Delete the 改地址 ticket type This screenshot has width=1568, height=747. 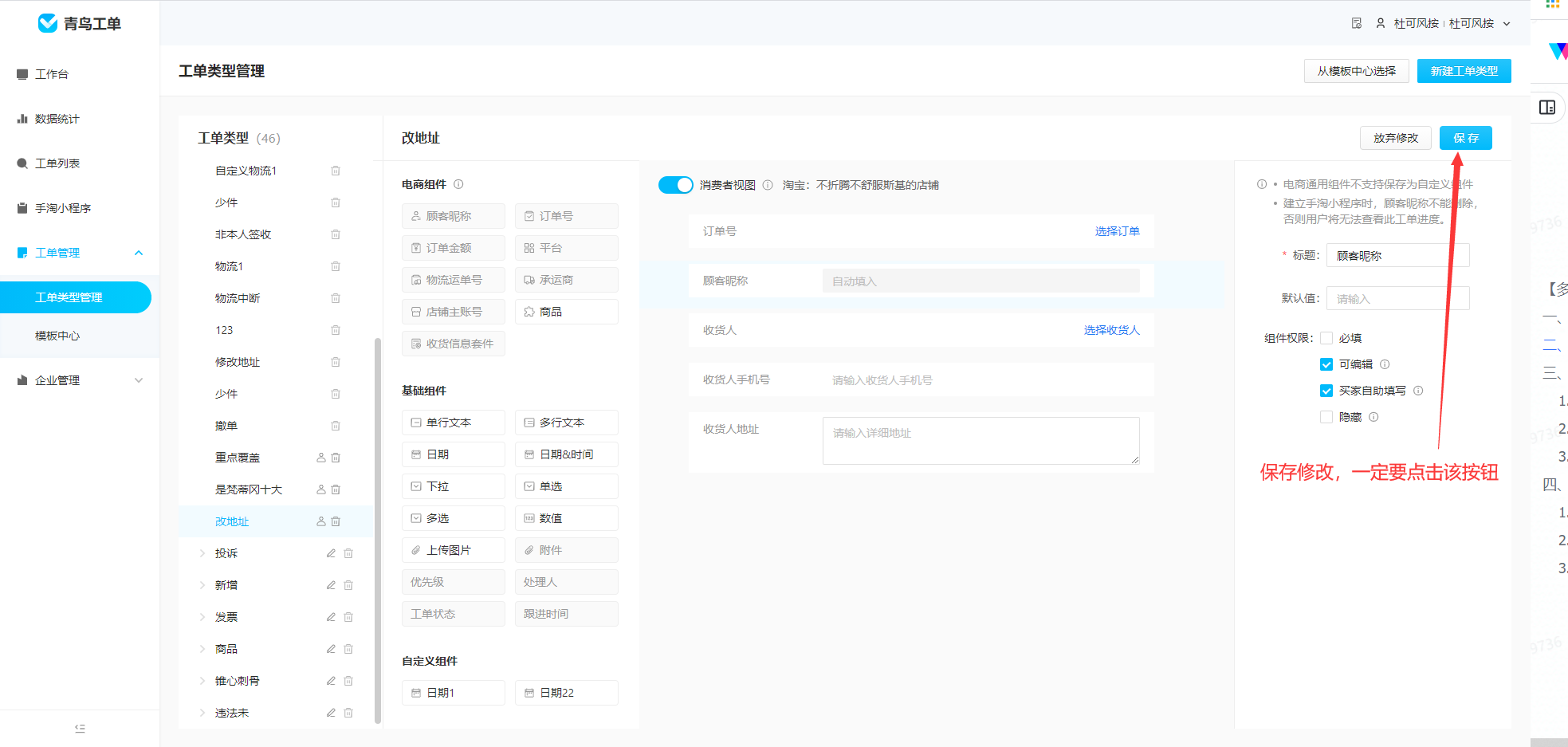336,521
